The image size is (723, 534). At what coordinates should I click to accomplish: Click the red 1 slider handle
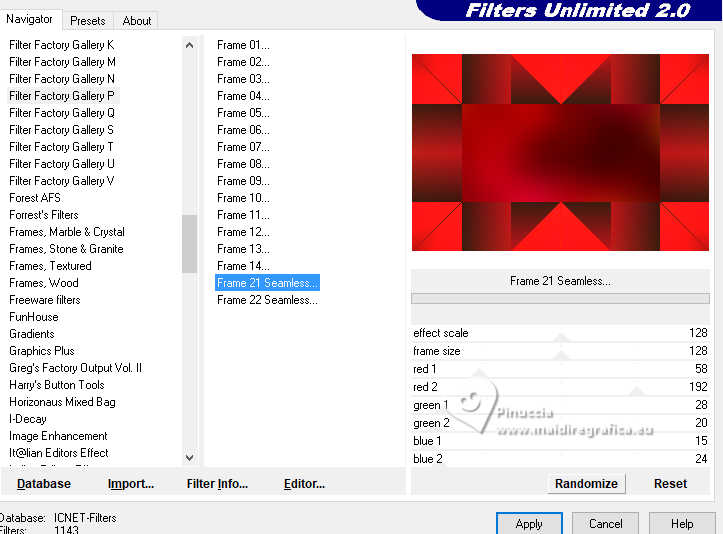tap(480, 373)
